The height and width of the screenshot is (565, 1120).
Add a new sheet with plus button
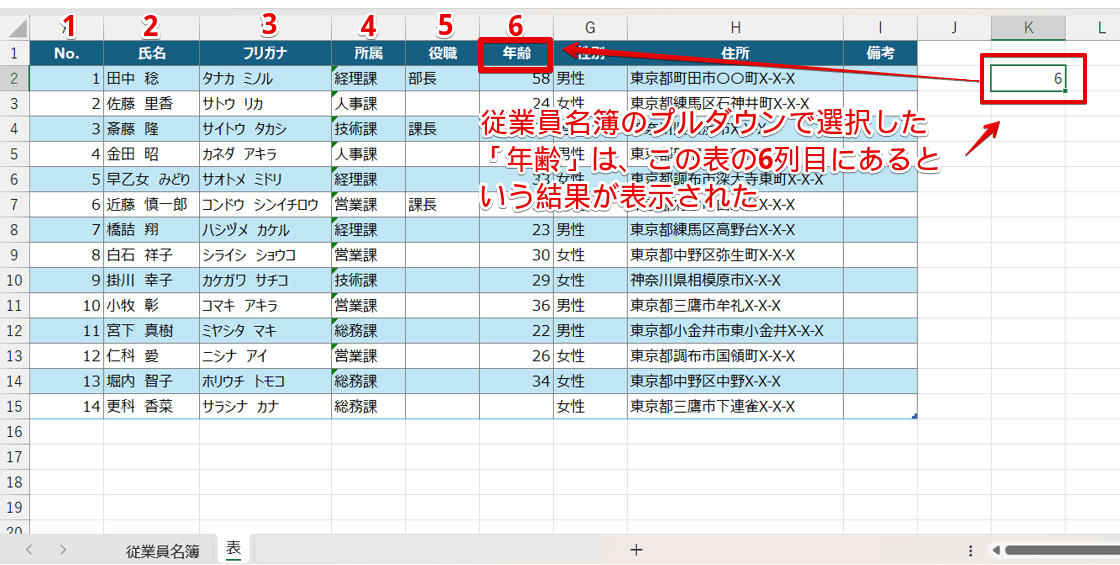pos(636,549)
